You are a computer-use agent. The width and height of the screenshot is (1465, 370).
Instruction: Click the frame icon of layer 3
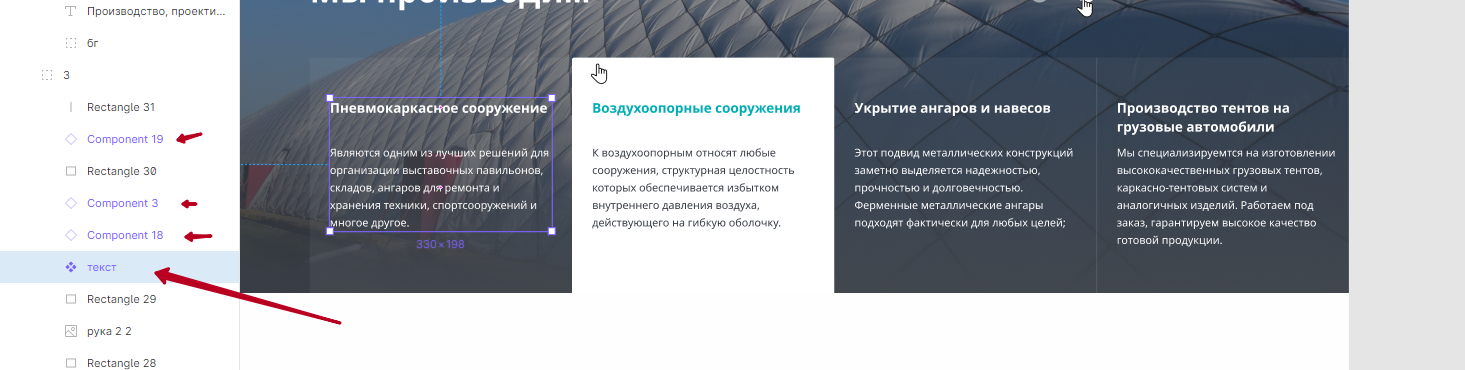click(46, 75)
